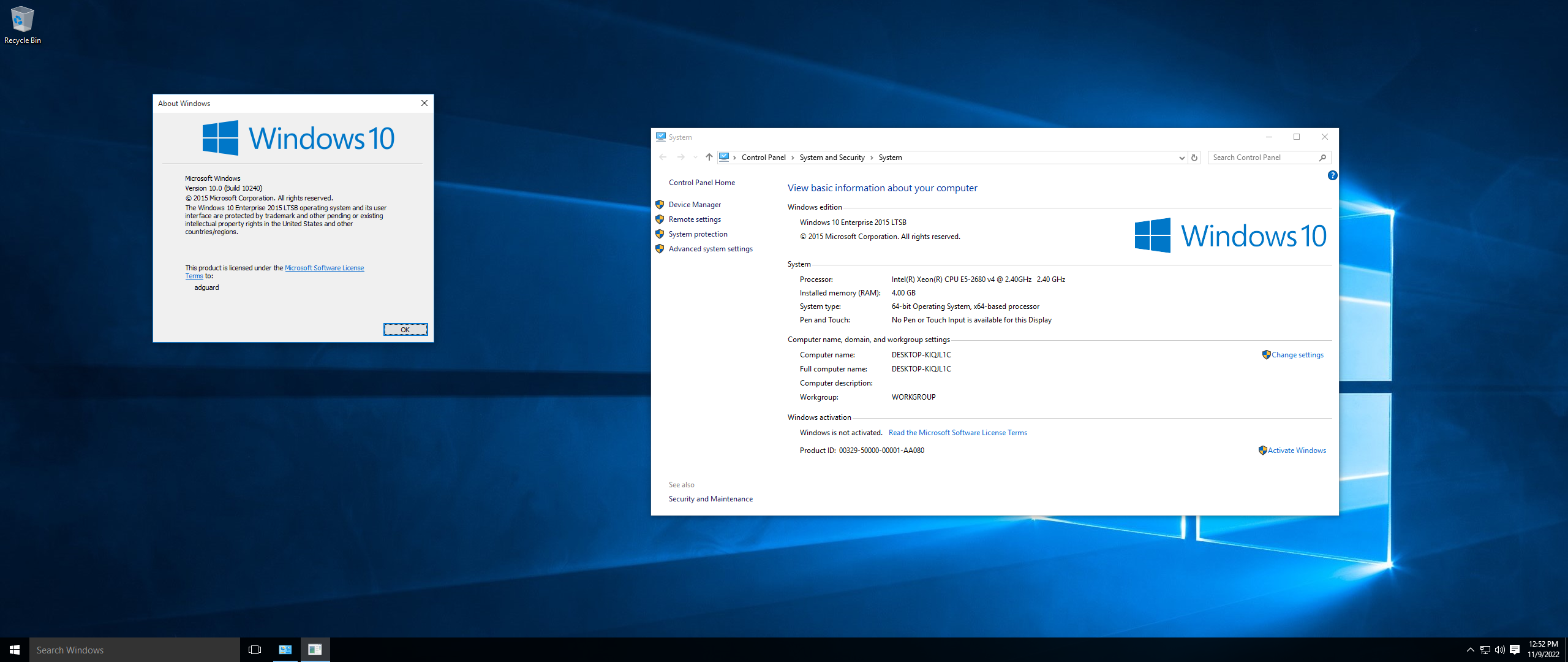Click the shield icon beside Remote settings

660,219
